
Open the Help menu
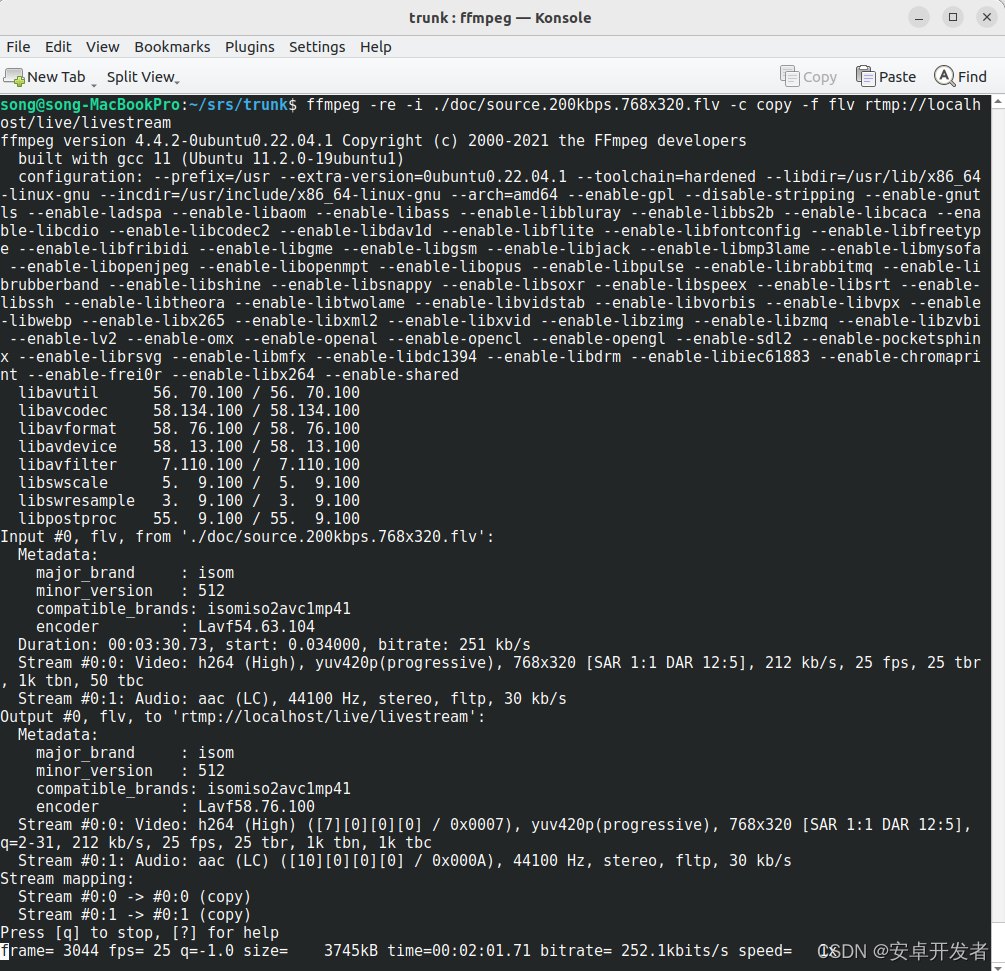point(376,47)
